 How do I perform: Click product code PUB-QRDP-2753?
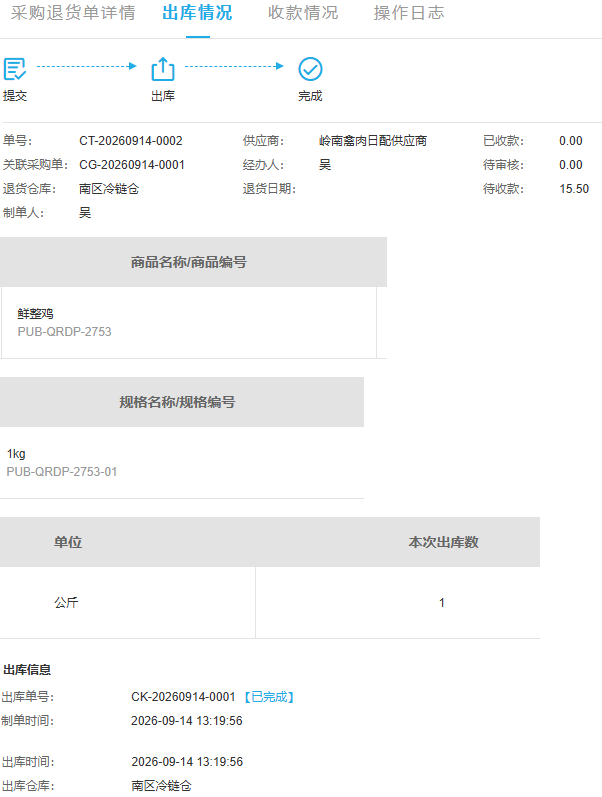[65, 331]
